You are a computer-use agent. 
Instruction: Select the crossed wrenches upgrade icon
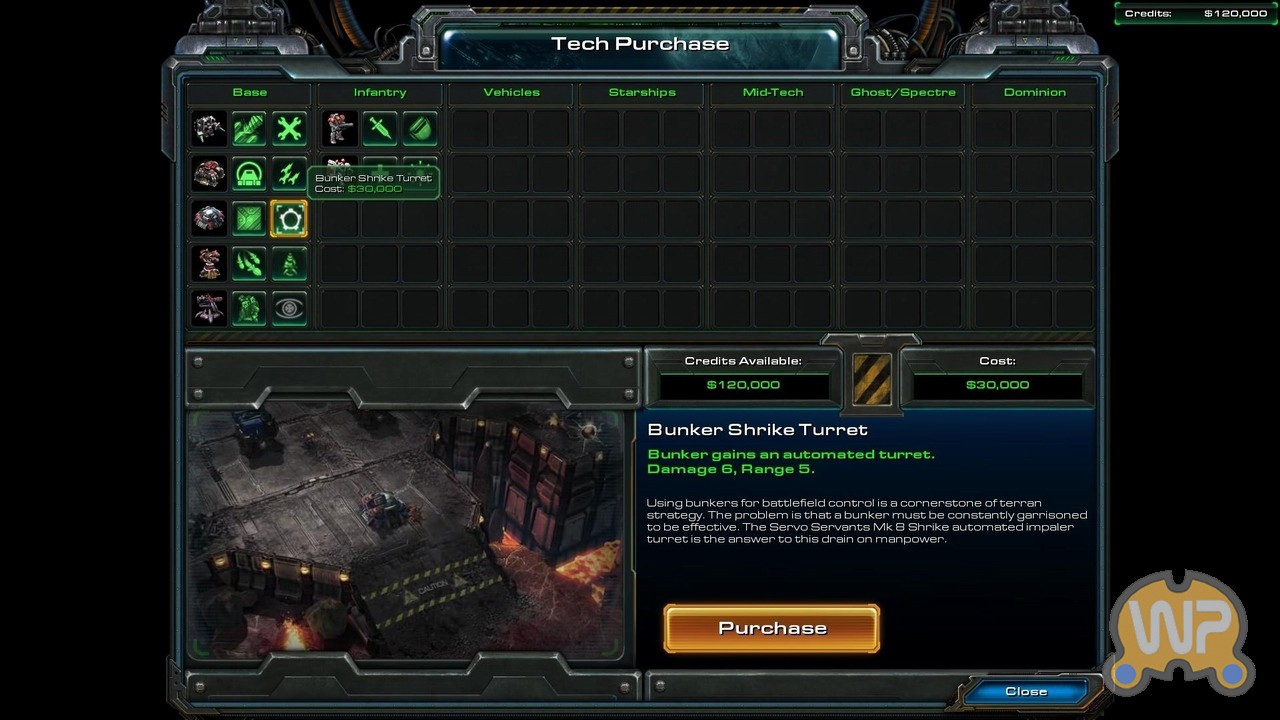(x=289, y=128)
